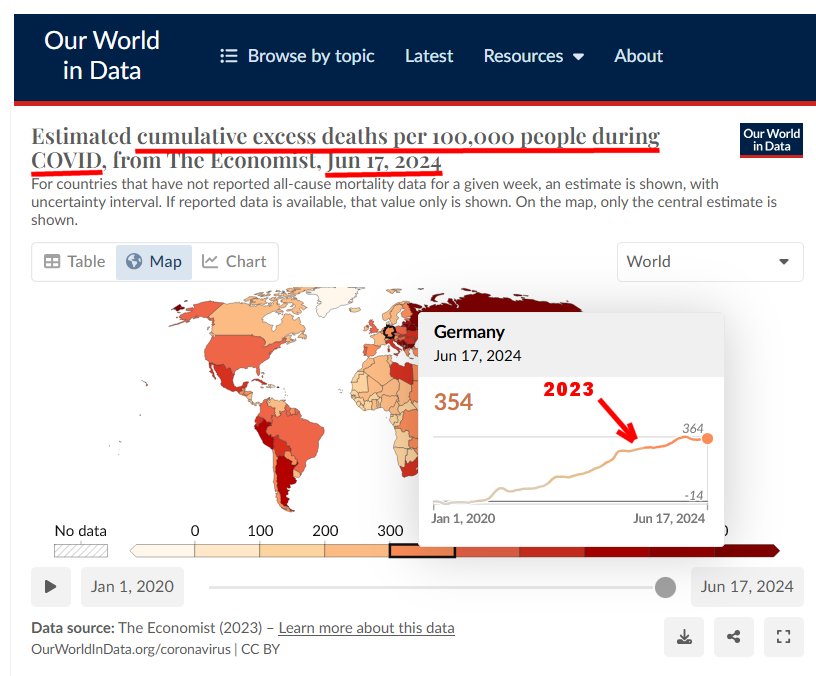
Task: Click the small Our World in Data chart logo
Action: (x=771, y=140)
